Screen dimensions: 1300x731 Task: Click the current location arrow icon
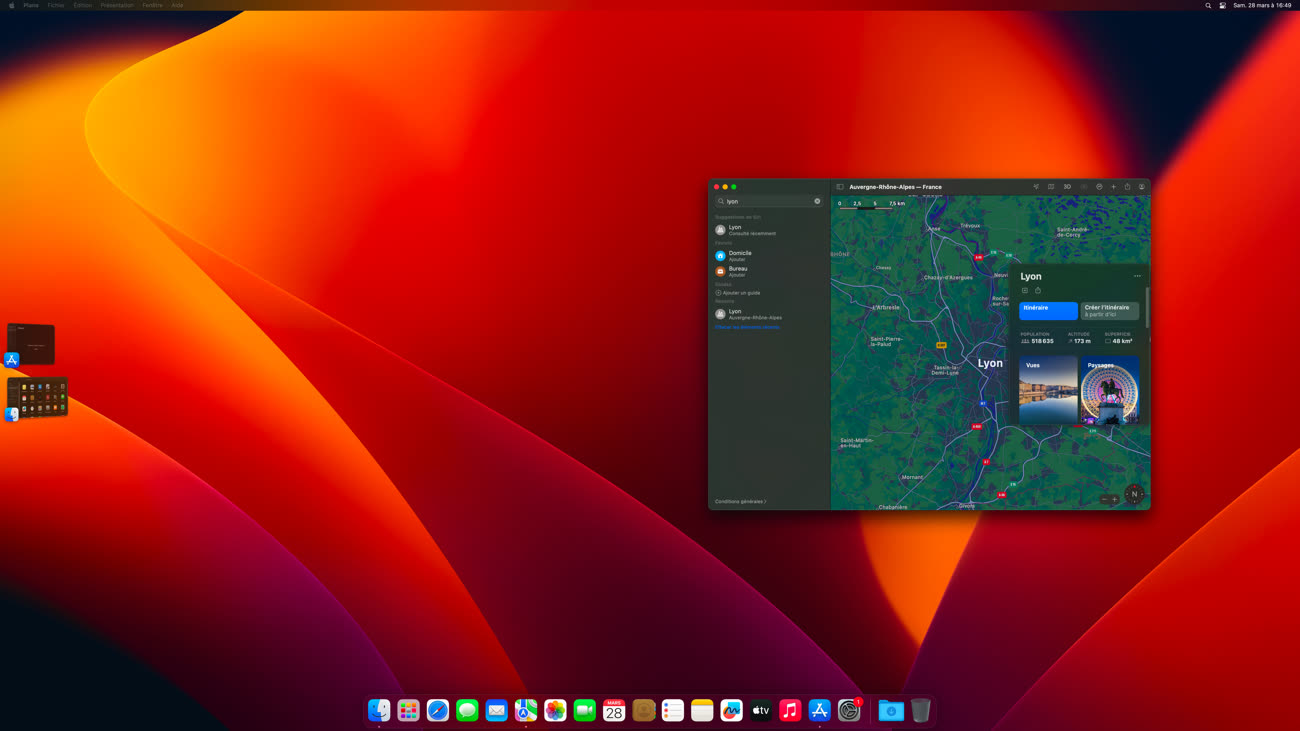click(1036, 187)
